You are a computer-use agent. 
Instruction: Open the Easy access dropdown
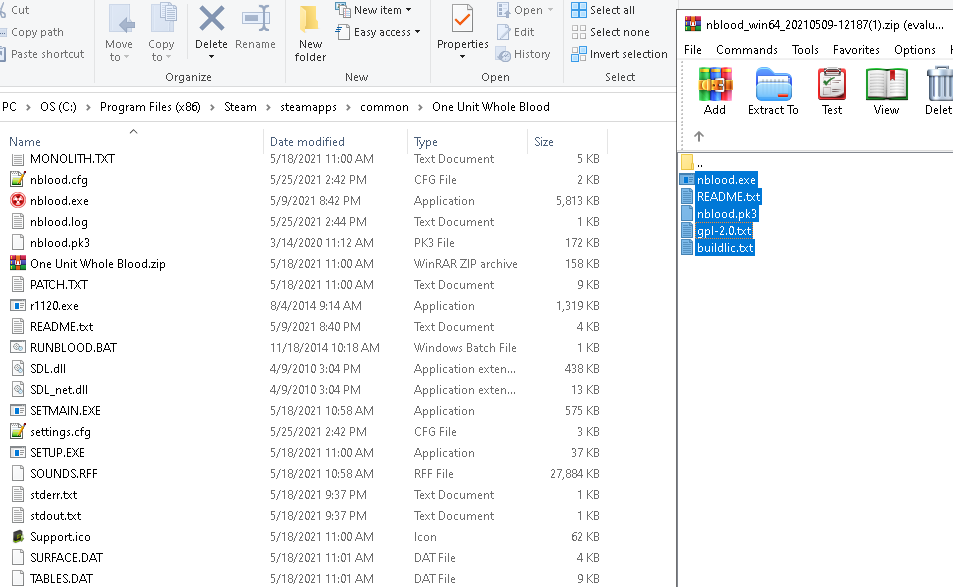coord(418,32)
